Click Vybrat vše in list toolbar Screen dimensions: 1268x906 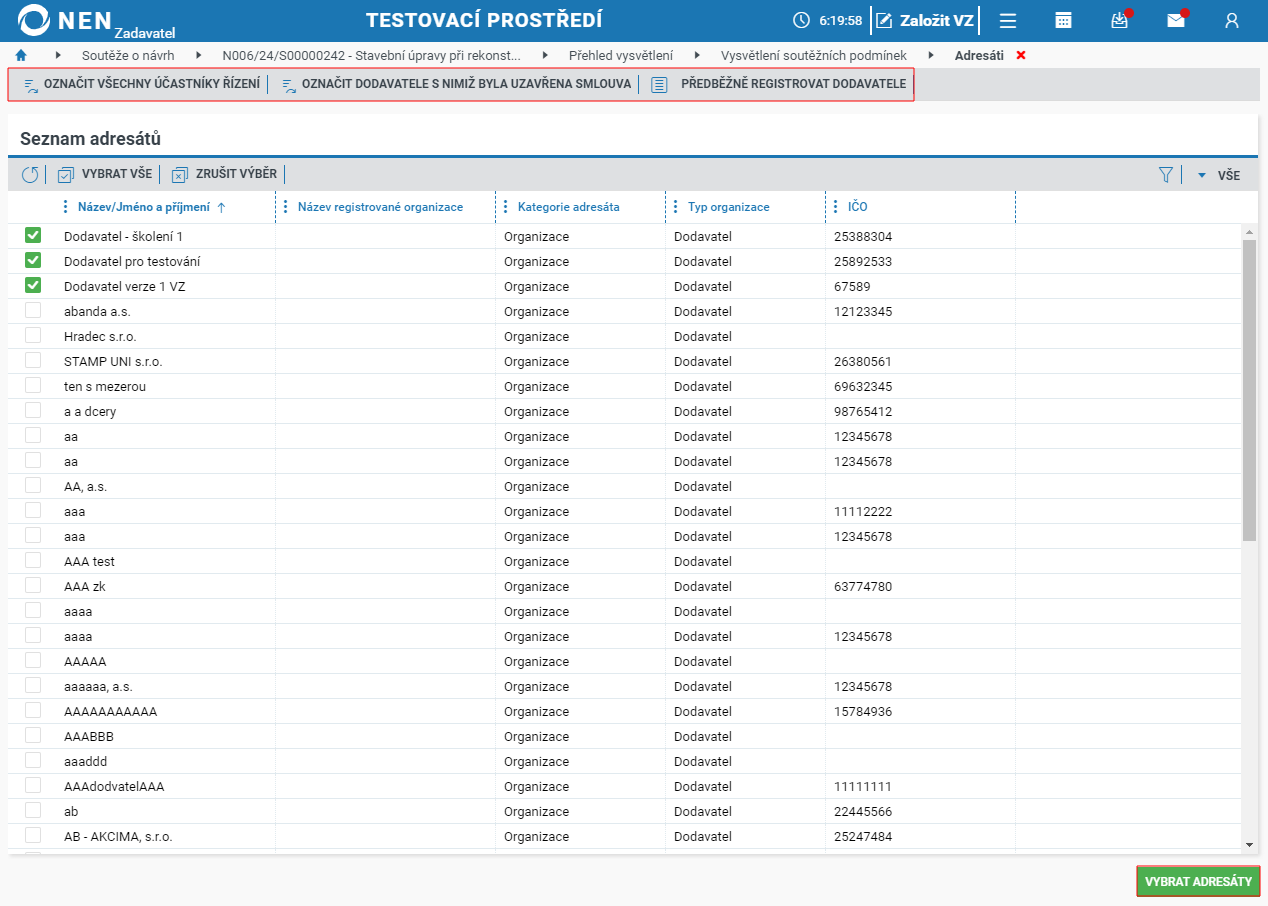(105, 174)
